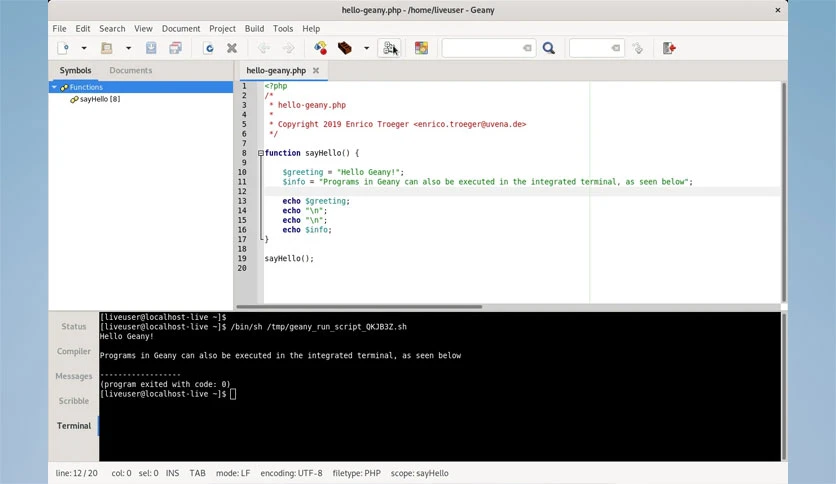Open the Build menu
This screenshot has width=836, height=484.
(254, 29)
